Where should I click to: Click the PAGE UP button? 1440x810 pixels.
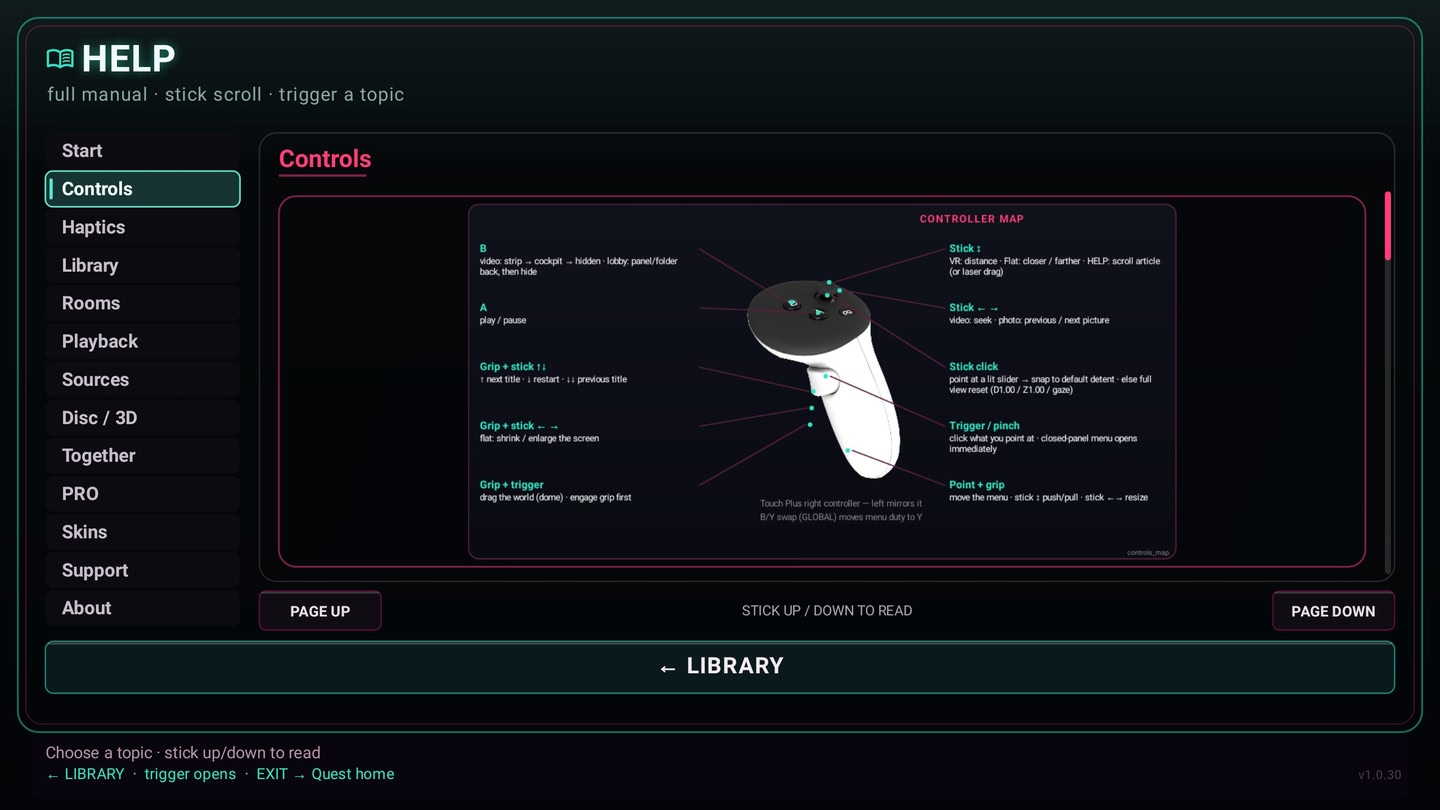[x=320, y=611]
